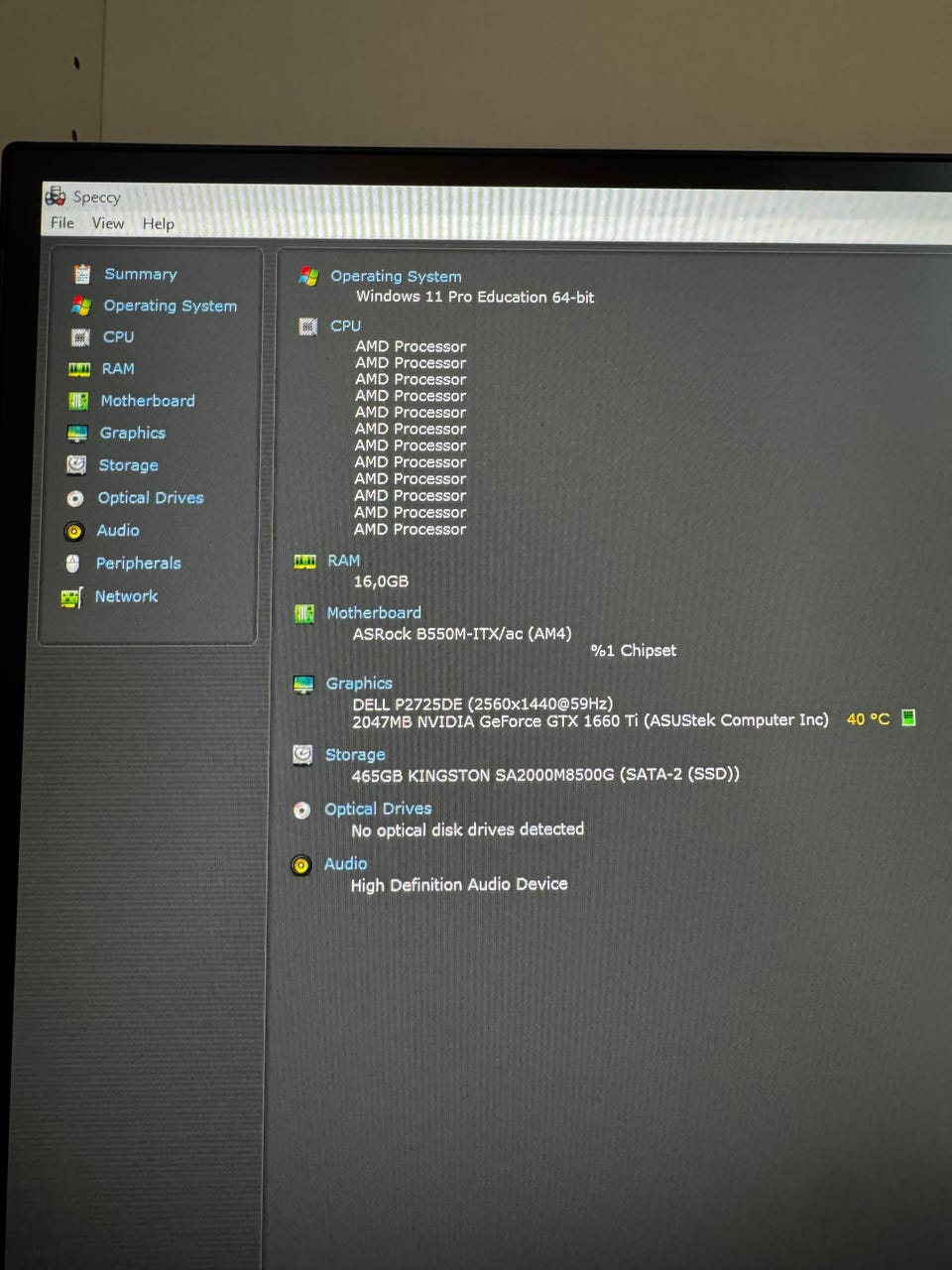The height and width of the screenshot is (1270, 952).
Task: Select RAM label in sidebar
Action: [118, 369]
